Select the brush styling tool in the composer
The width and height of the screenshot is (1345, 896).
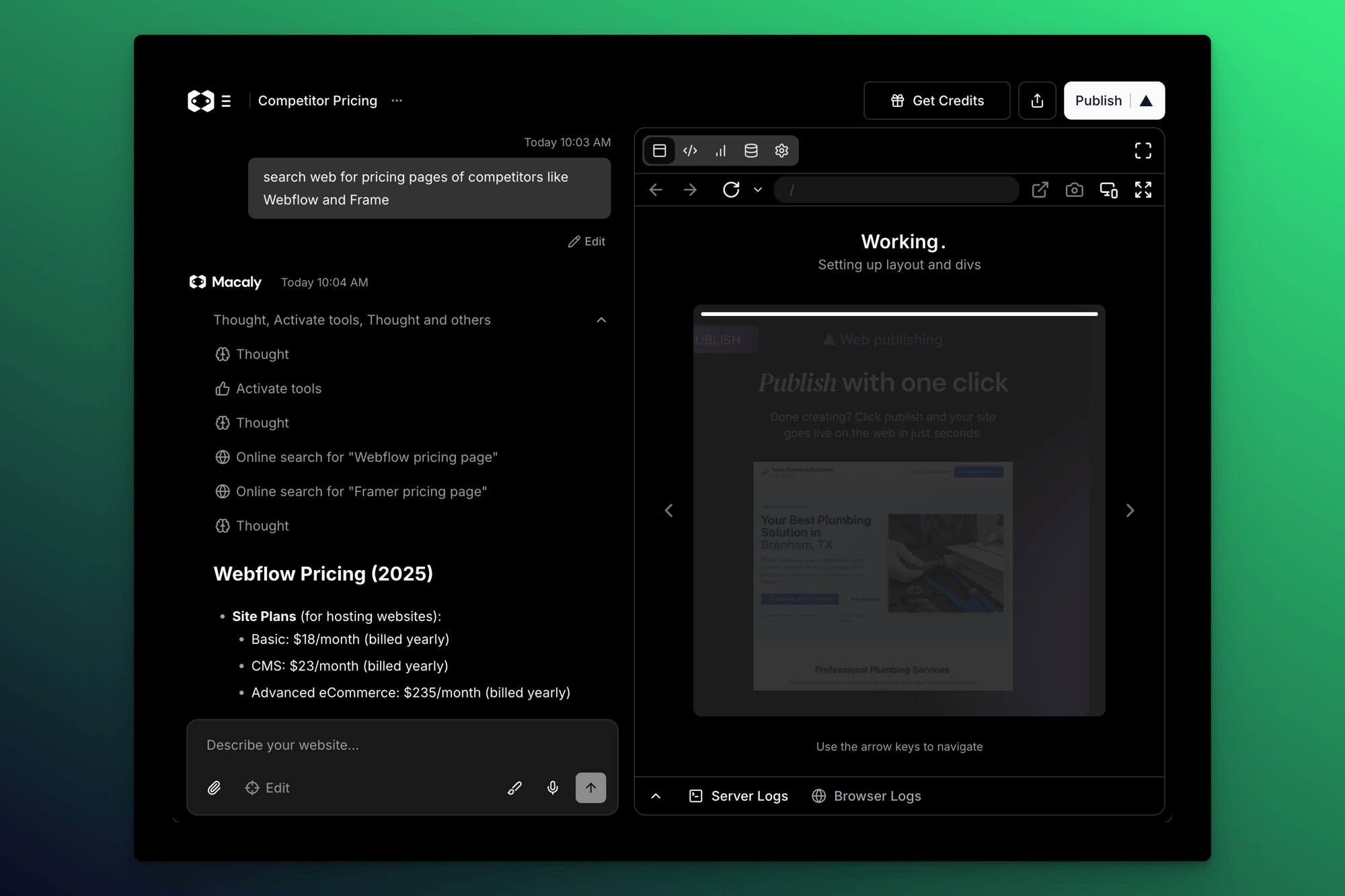(x=514, y=787)
